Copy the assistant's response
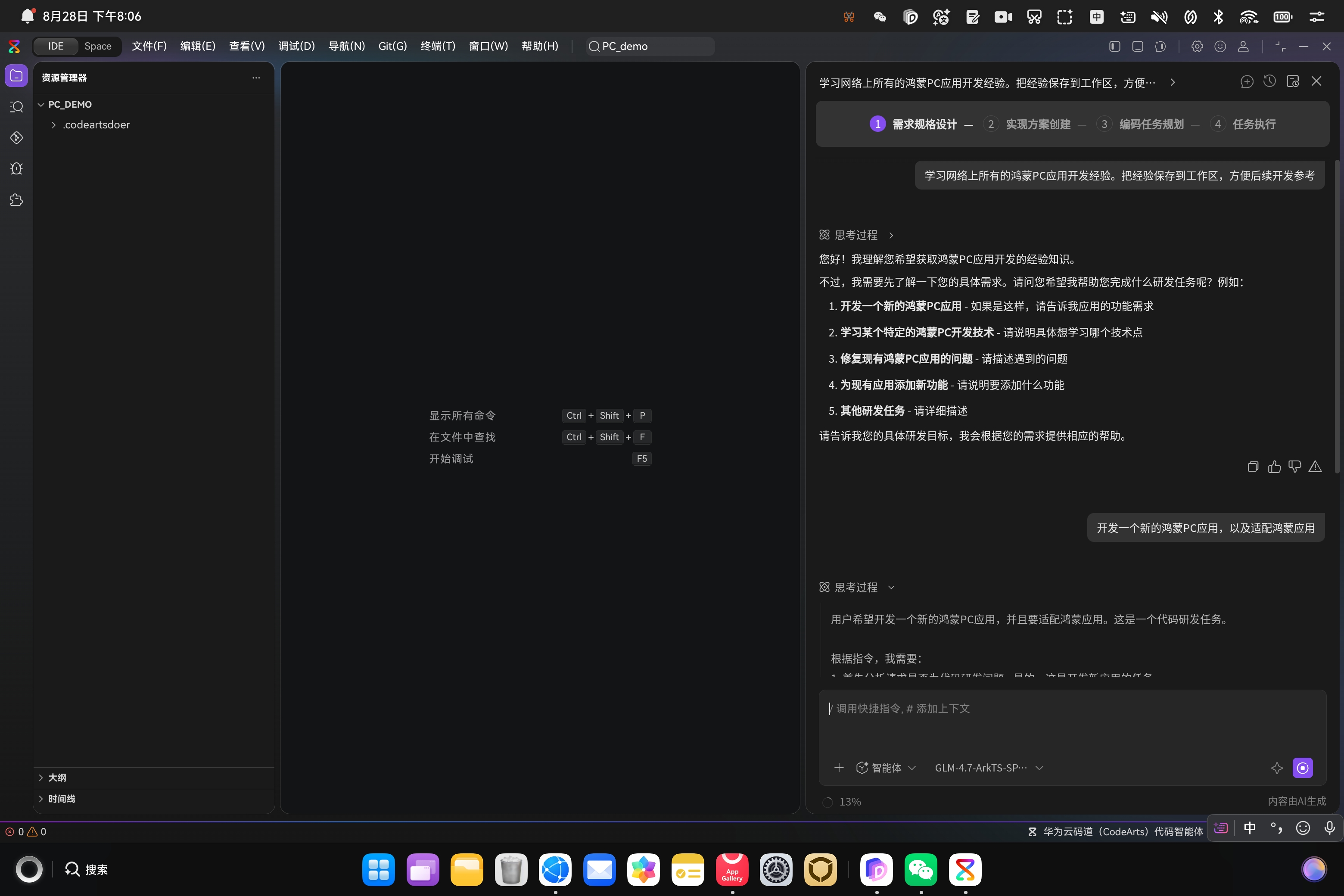1344x896 pixels. point(1253,467)
